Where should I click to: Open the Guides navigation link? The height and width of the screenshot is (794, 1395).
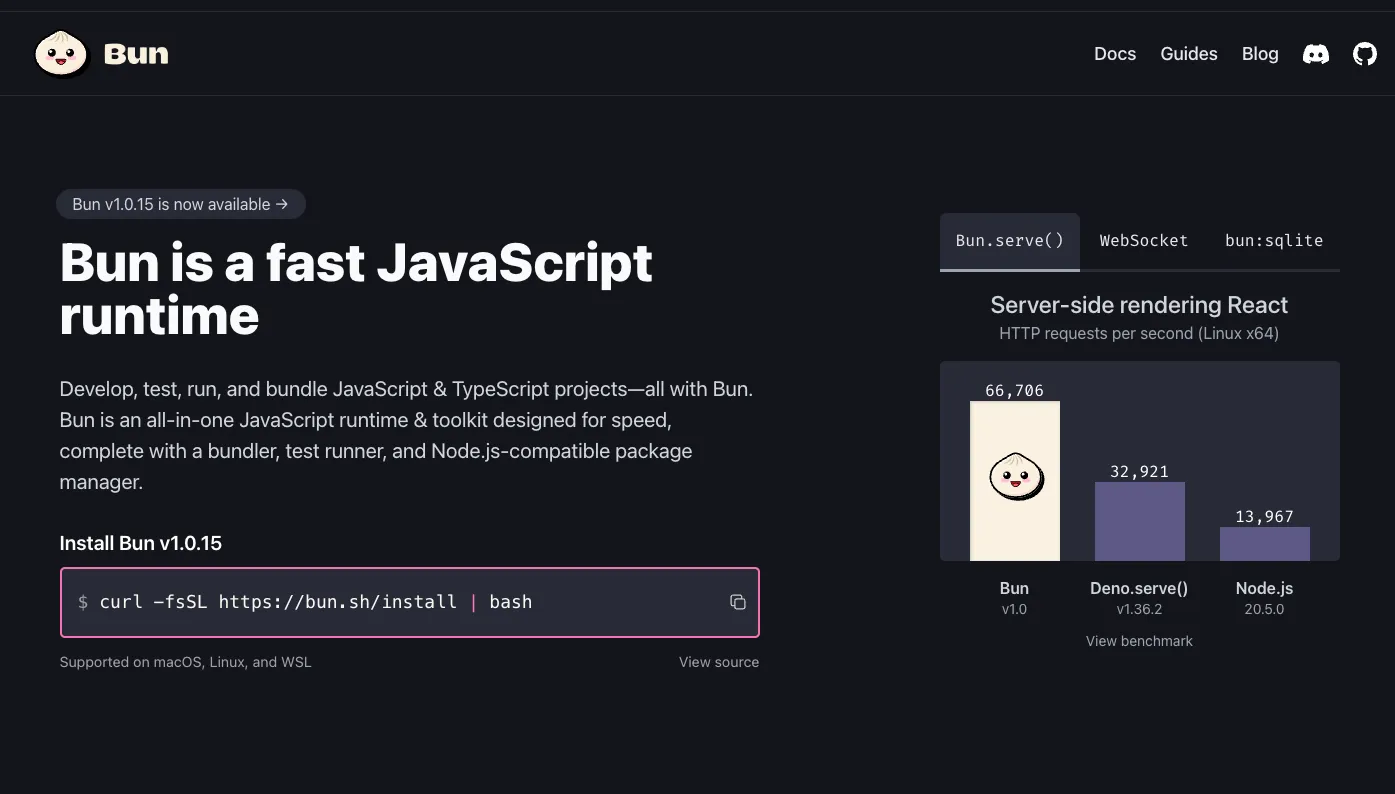click(x=1189, y=54)
